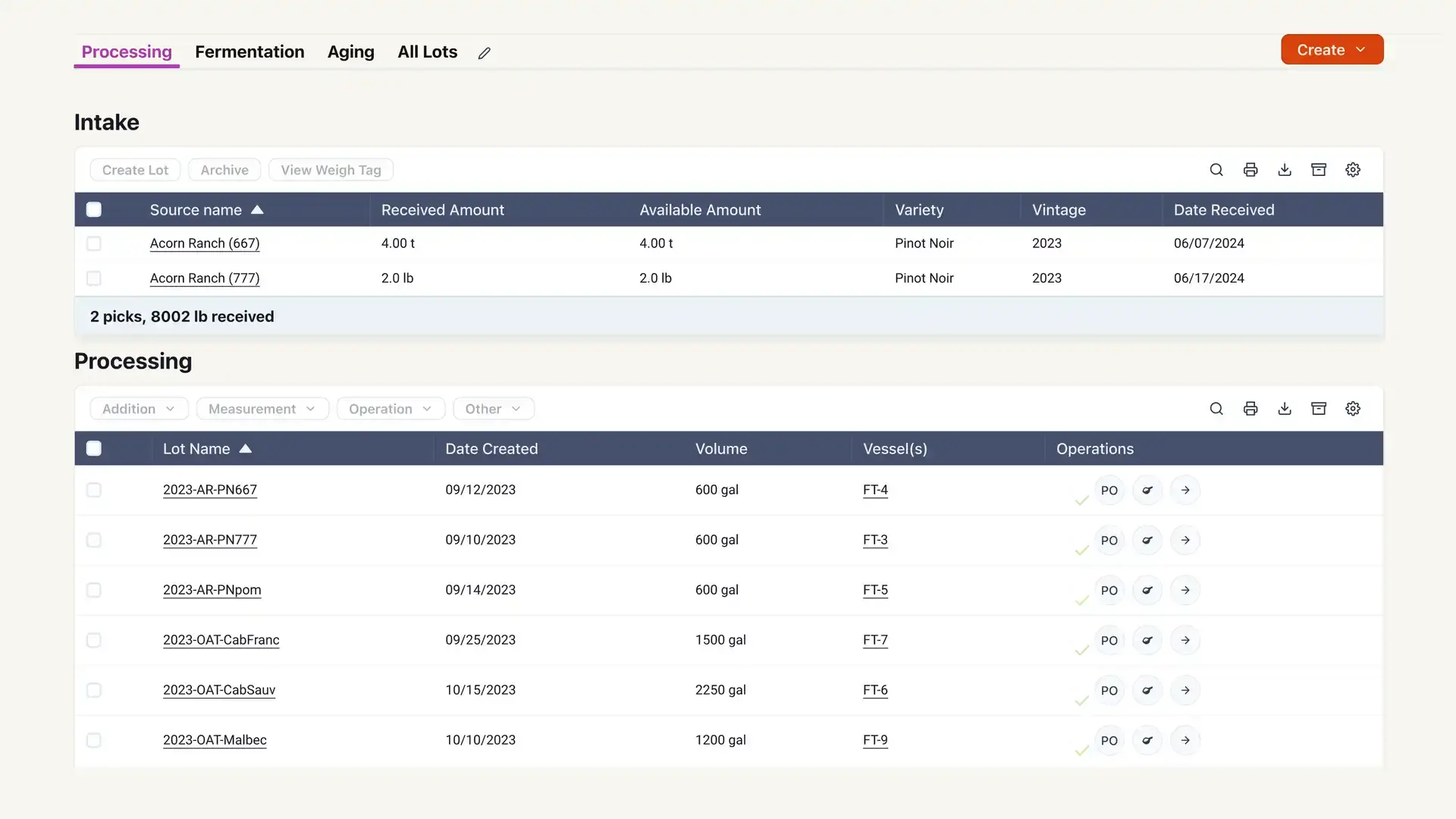Switch to the Aging tab
Viewport: 1456px width, 819px height.
point(351,50)
